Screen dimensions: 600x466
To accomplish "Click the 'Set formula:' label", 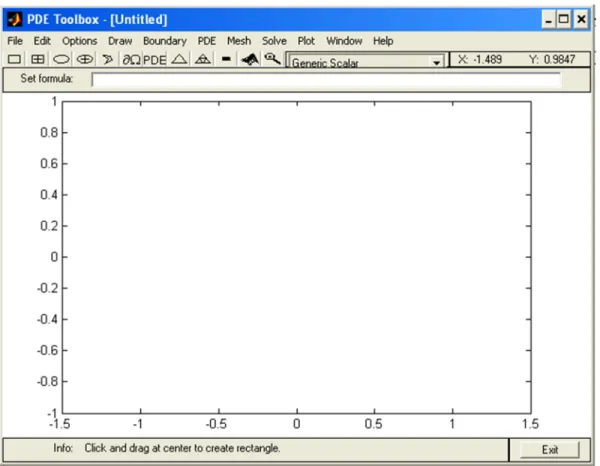I will (47, 78).
